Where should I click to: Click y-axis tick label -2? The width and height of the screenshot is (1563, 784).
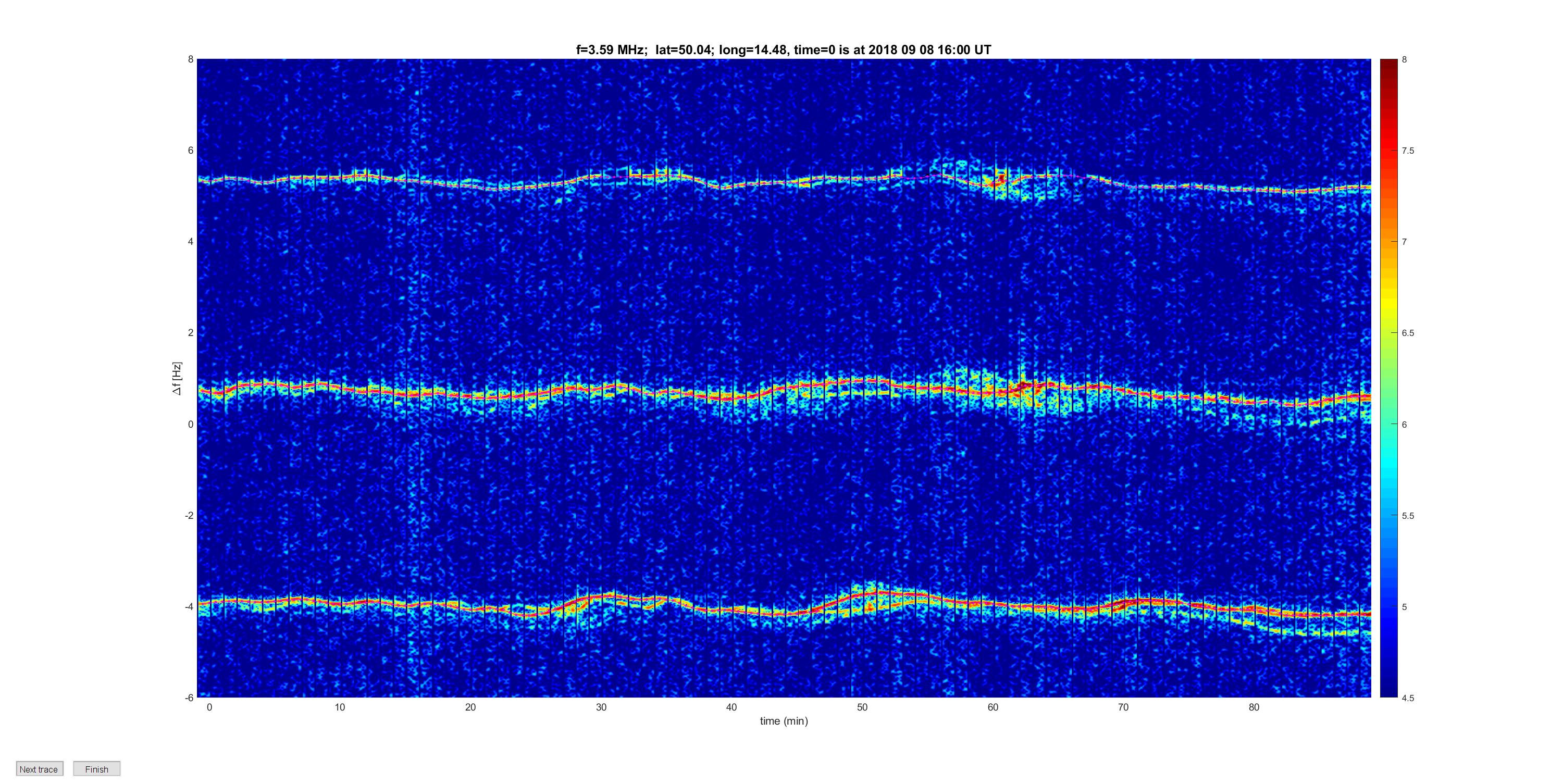tap(189, 515)
